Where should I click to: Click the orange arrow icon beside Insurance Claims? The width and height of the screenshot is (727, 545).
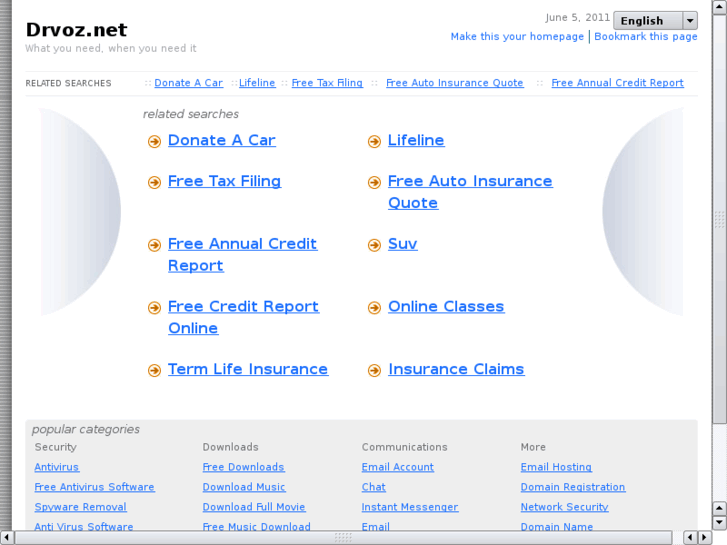pos(374,370)
